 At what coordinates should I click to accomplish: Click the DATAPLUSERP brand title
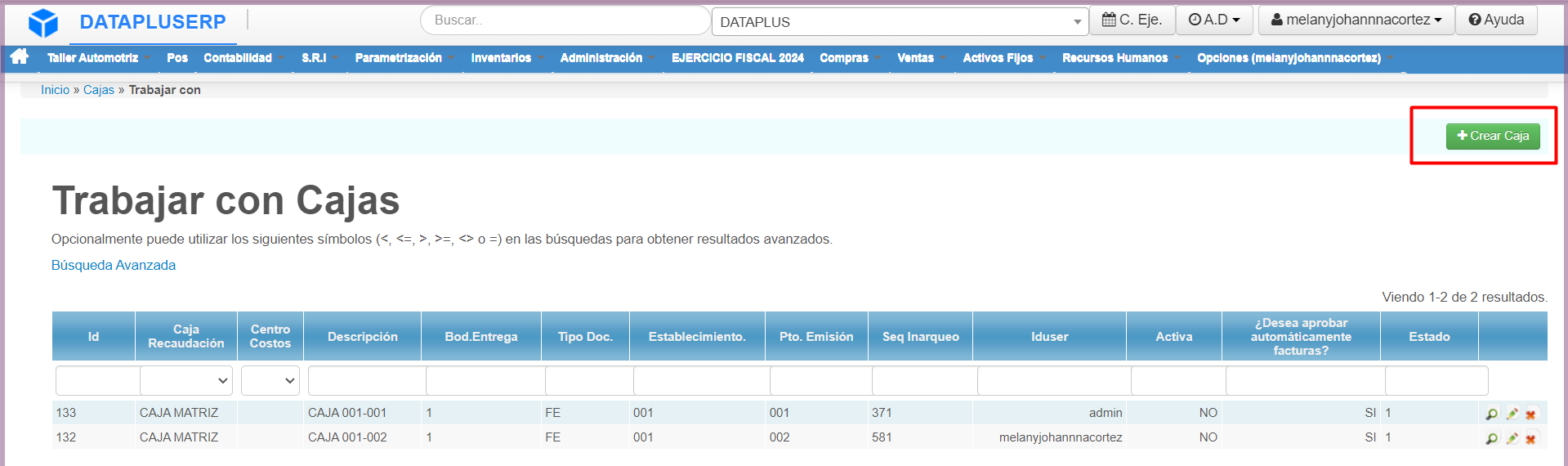153,22
